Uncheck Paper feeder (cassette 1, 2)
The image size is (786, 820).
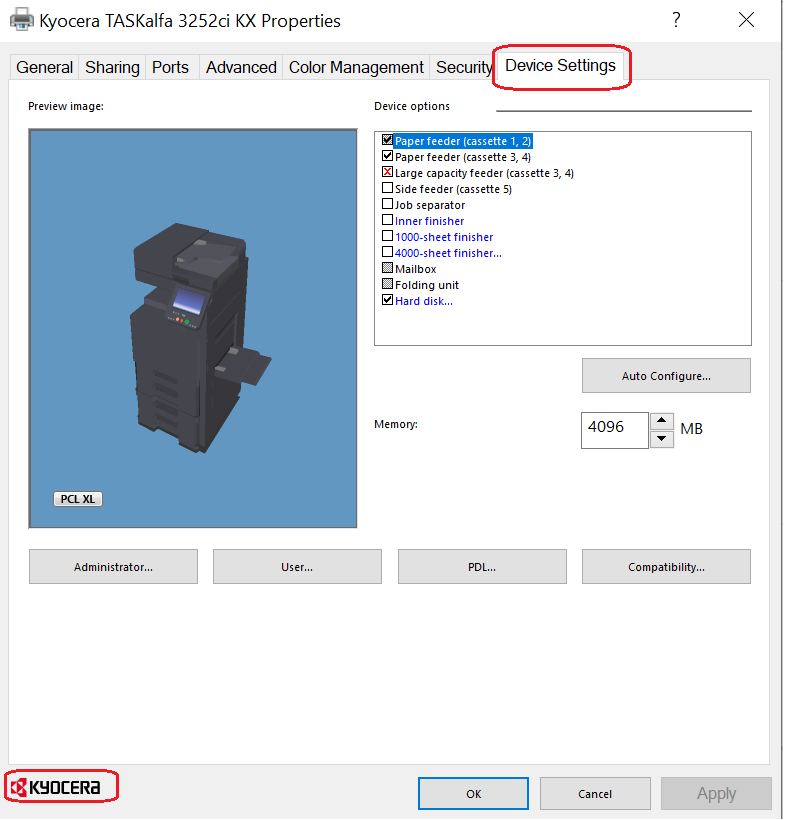pos(388,141)
